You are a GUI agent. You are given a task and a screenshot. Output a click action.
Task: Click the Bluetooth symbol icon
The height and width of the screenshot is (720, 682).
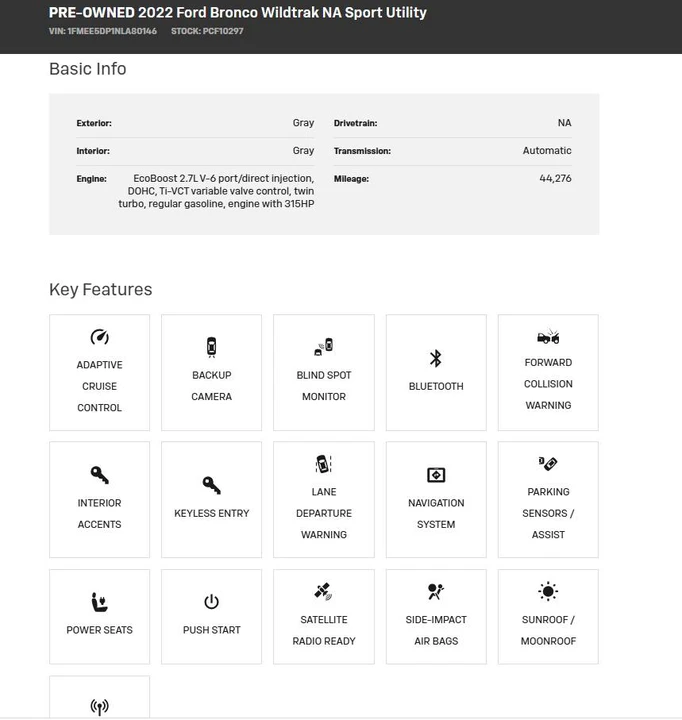[436, 359]
